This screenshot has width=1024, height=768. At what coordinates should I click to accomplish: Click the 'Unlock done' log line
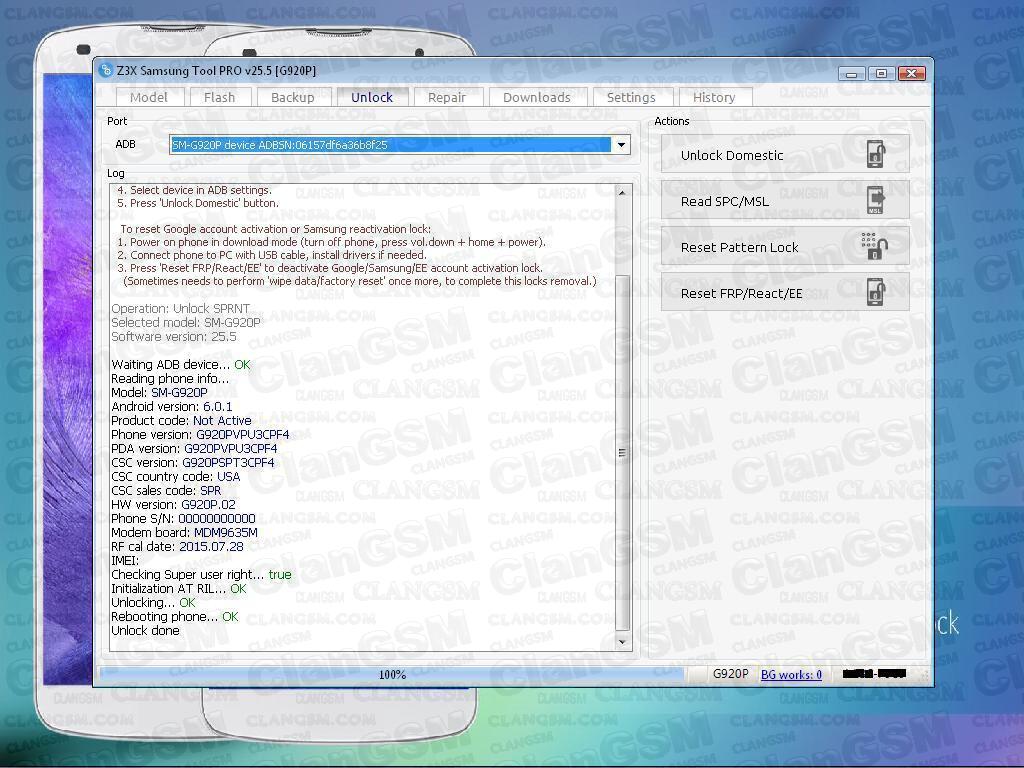click(145, 631)
